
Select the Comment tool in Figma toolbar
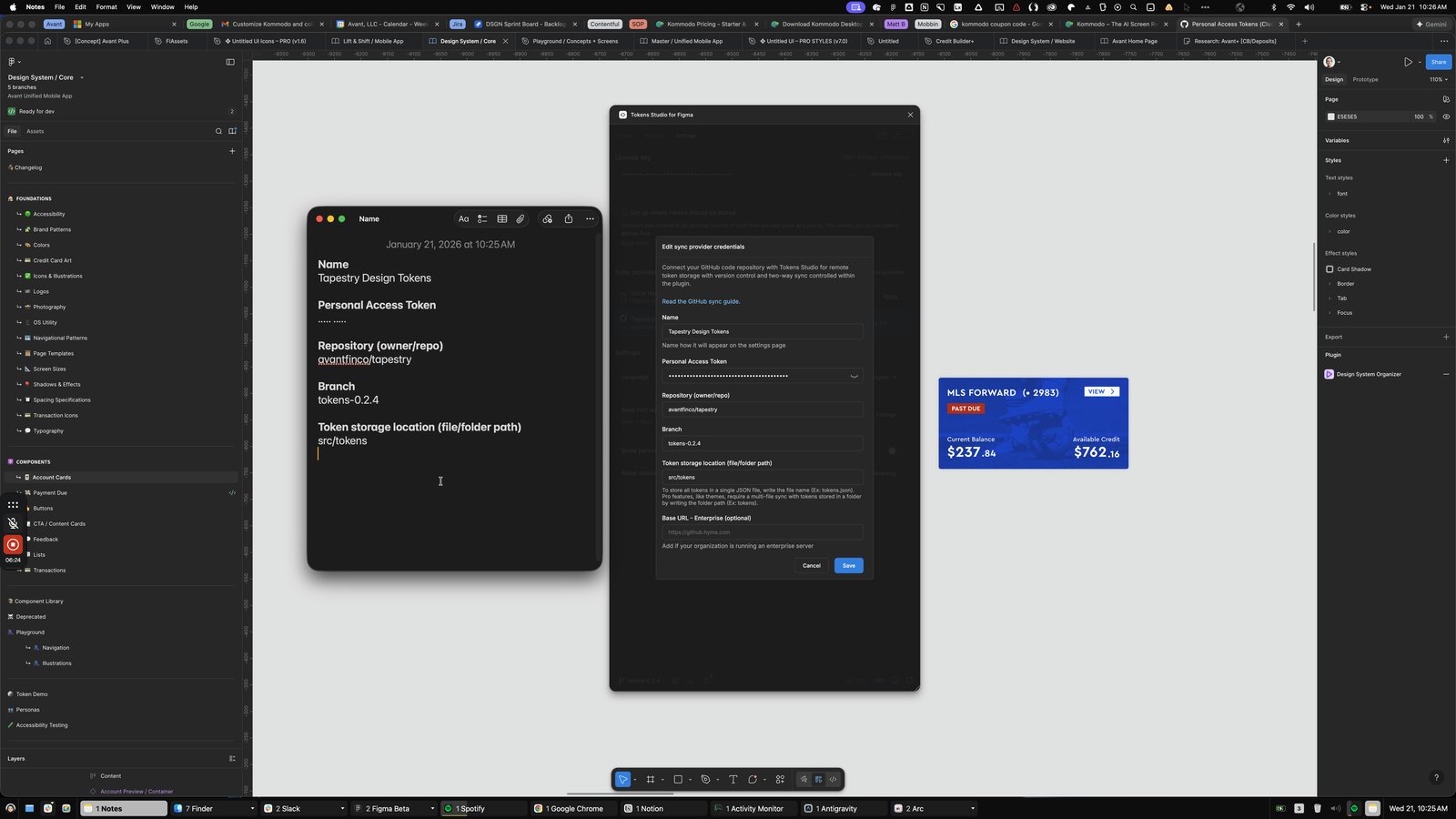[753, 780]
